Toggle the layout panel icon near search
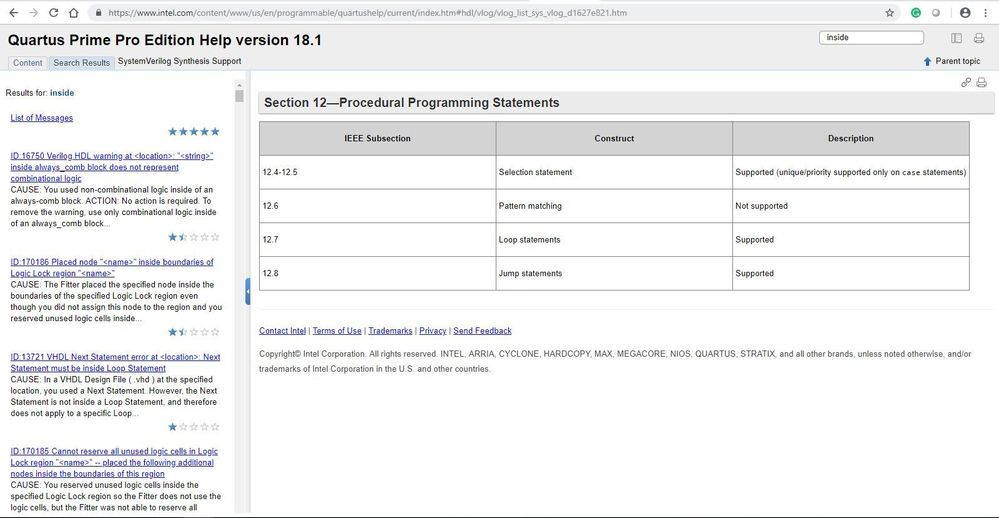Viewport: 999px width, 518px height. click(x=956, y=38)
